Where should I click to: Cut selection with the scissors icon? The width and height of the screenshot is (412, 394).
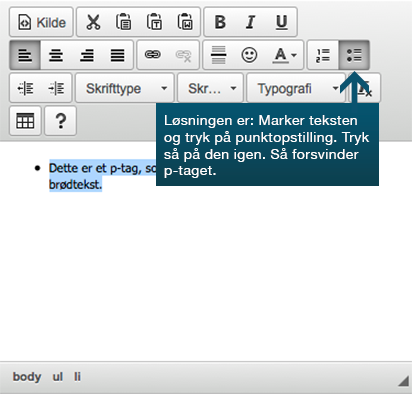pos(93,22)
